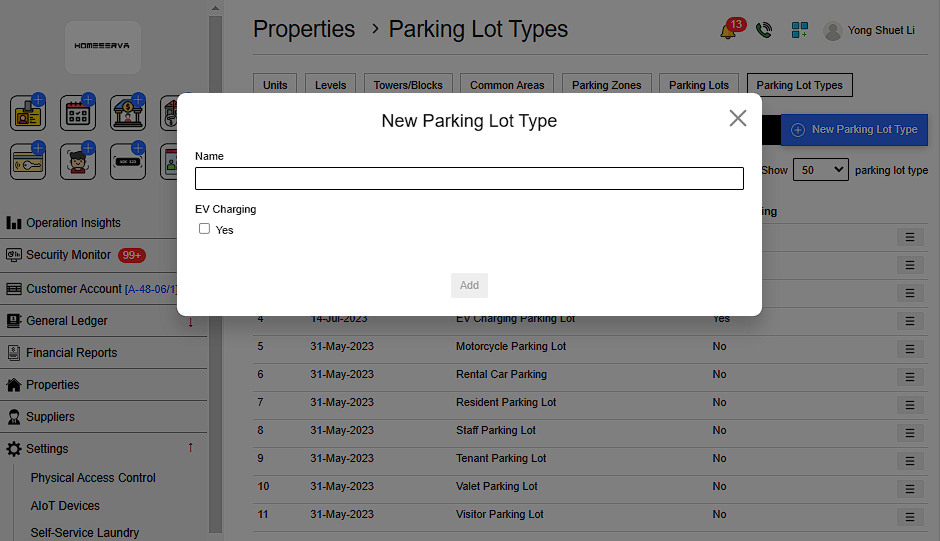Screen dimensions: 940x541
Task: Open the ID badge shortcut icon
Action: pos(28,113)
